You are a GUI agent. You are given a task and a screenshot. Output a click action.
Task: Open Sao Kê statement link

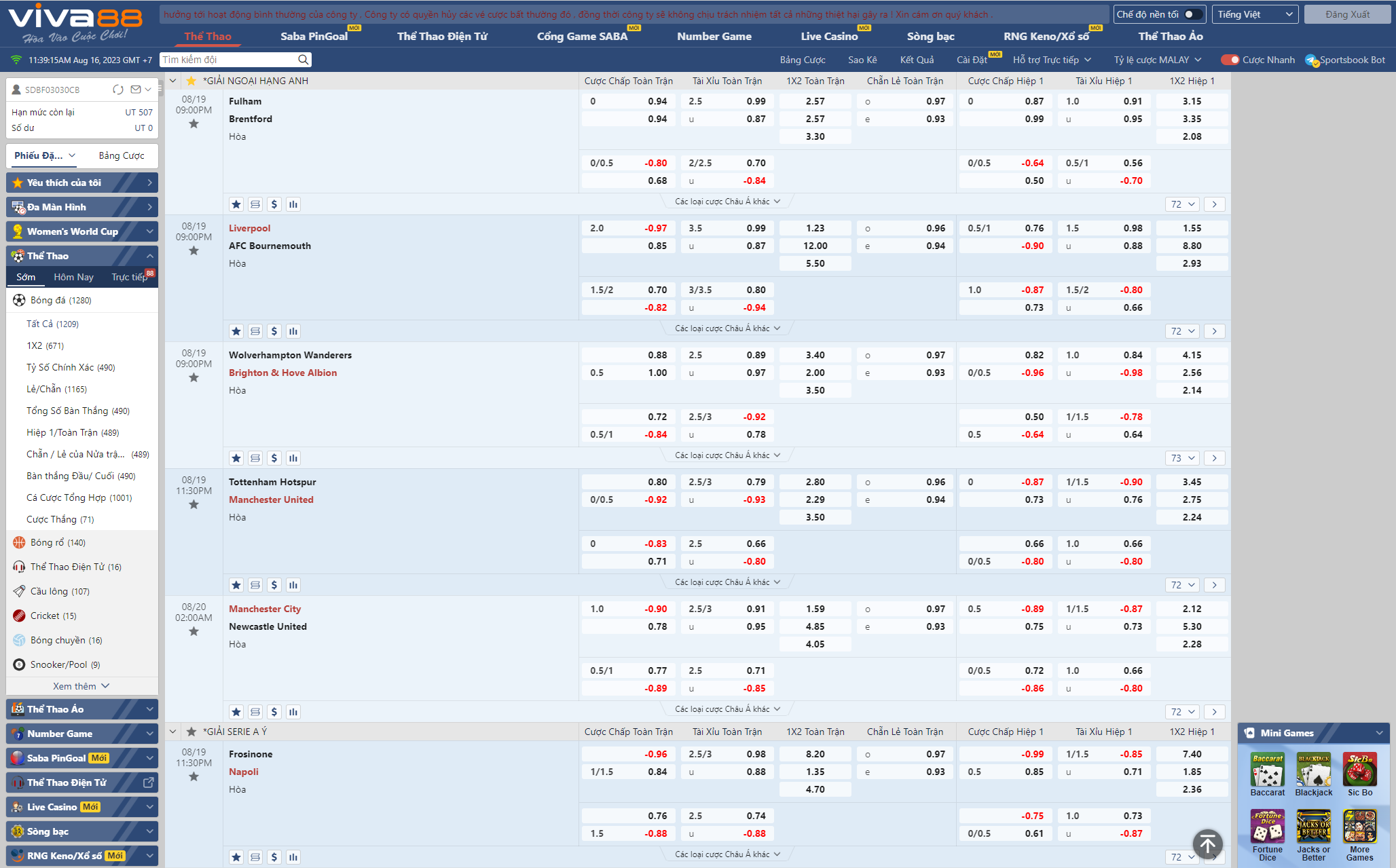coord(862,60)
